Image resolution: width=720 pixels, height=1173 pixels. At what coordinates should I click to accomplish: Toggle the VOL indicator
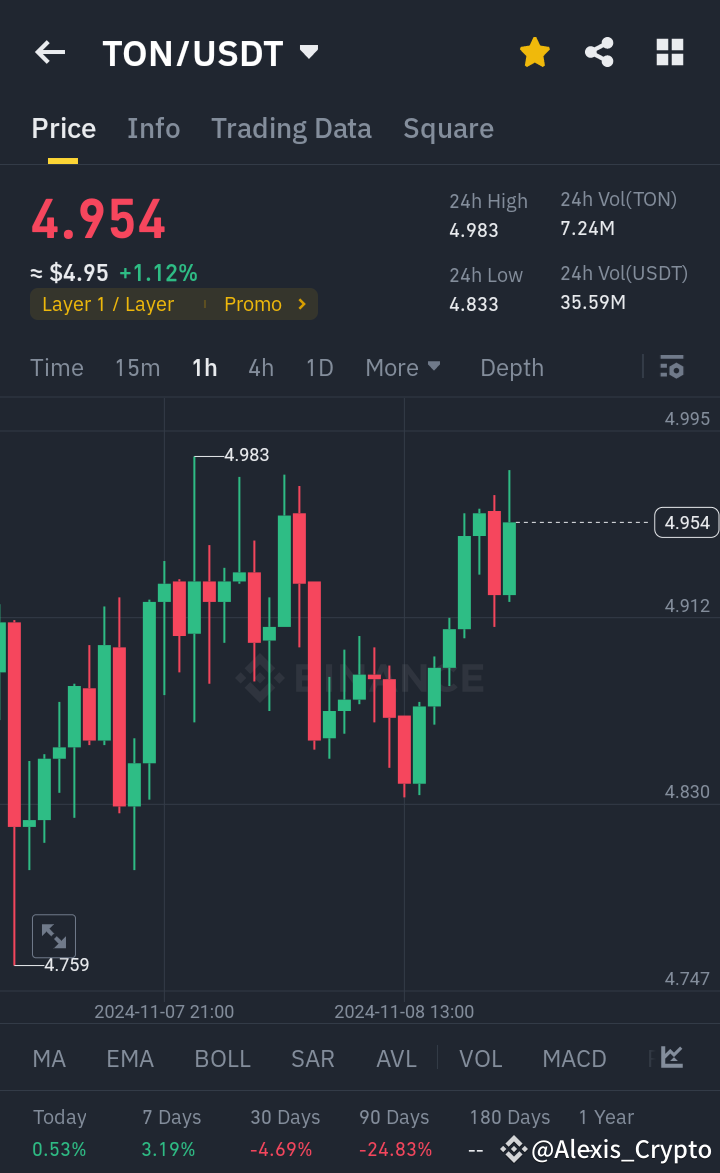481,1057
